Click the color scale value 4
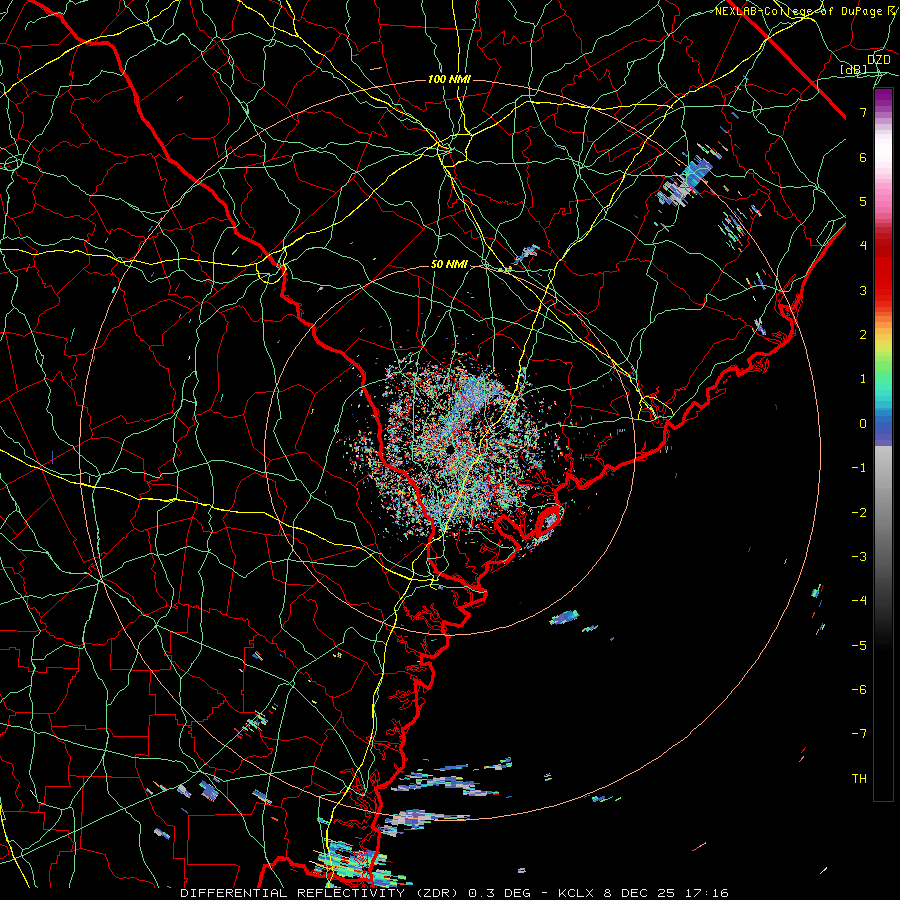This screenshot has height=900, width=900. (863, 246)
